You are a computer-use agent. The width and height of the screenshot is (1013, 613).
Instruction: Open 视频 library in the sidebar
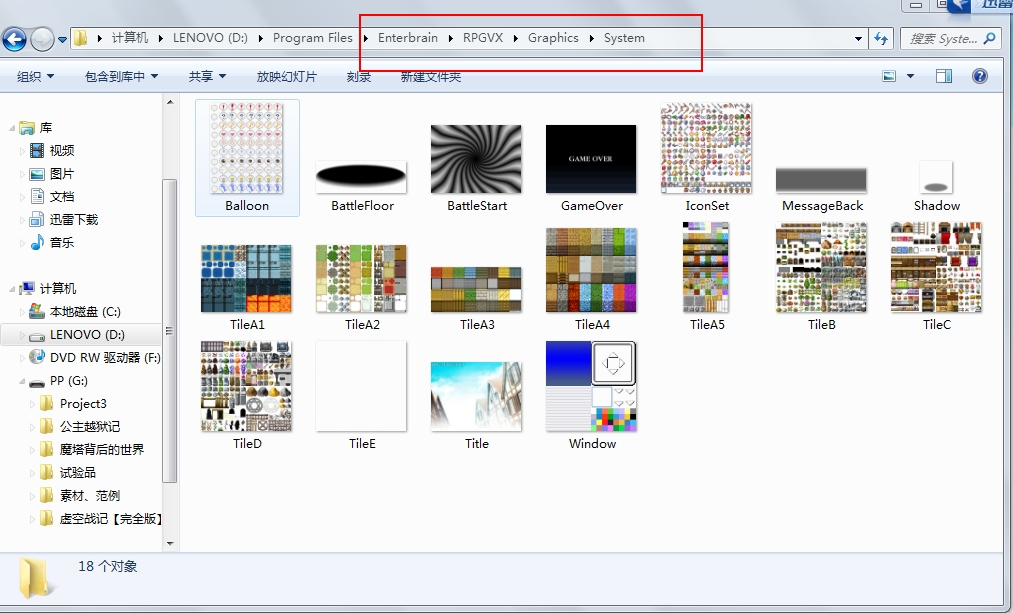coord(53,151)
